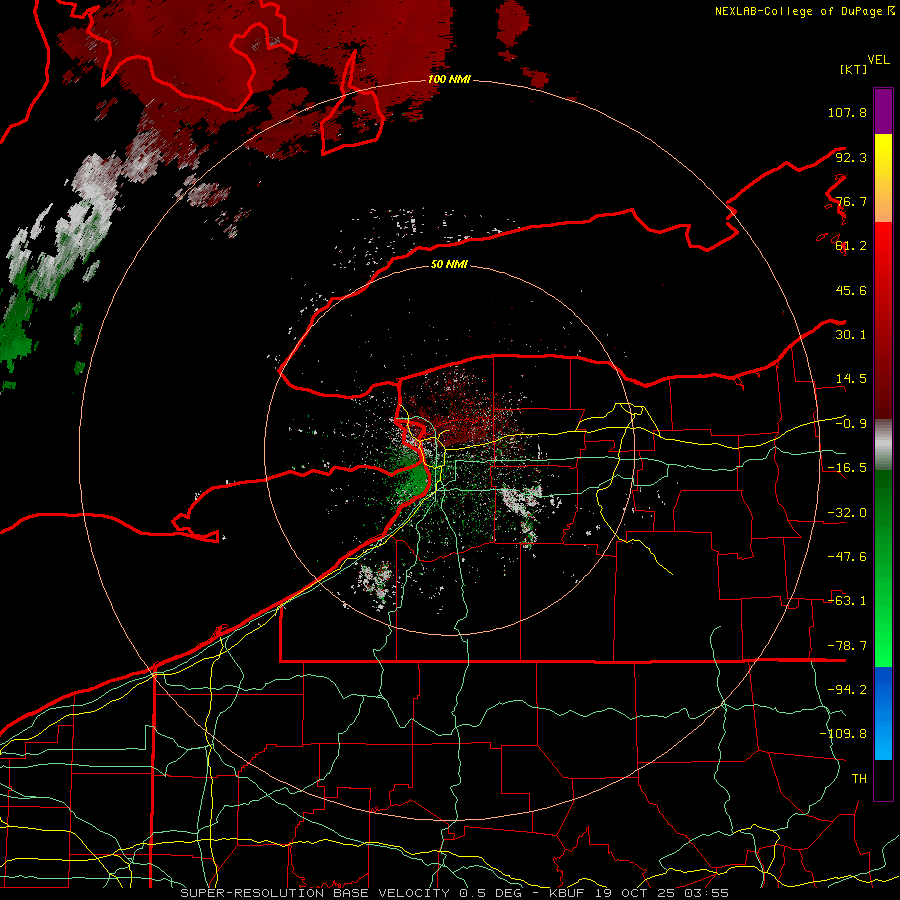Click the -32.0 legend value
The width and height of the screenshot is (900, 900).
847,513
